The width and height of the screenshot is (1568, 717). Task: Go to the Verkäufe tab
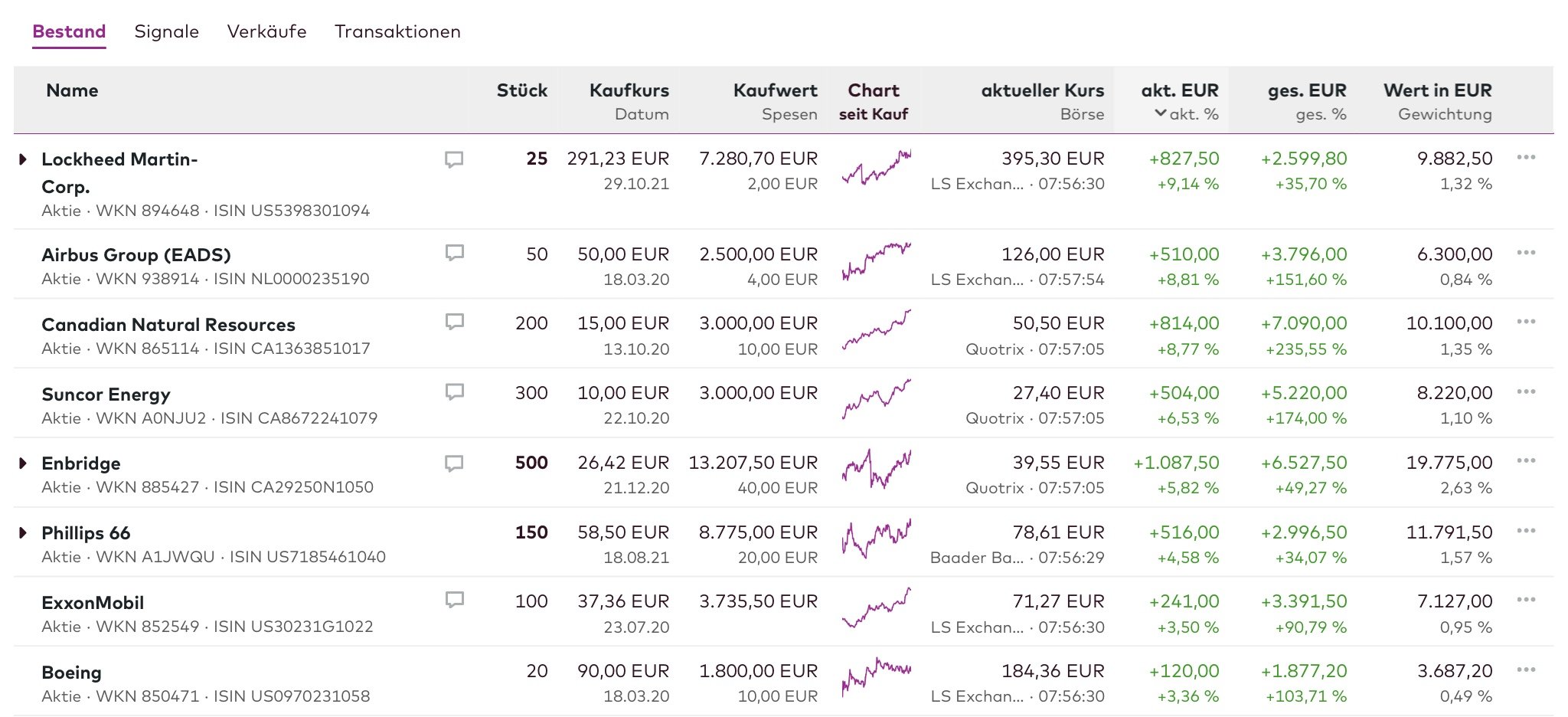[266, 32]
